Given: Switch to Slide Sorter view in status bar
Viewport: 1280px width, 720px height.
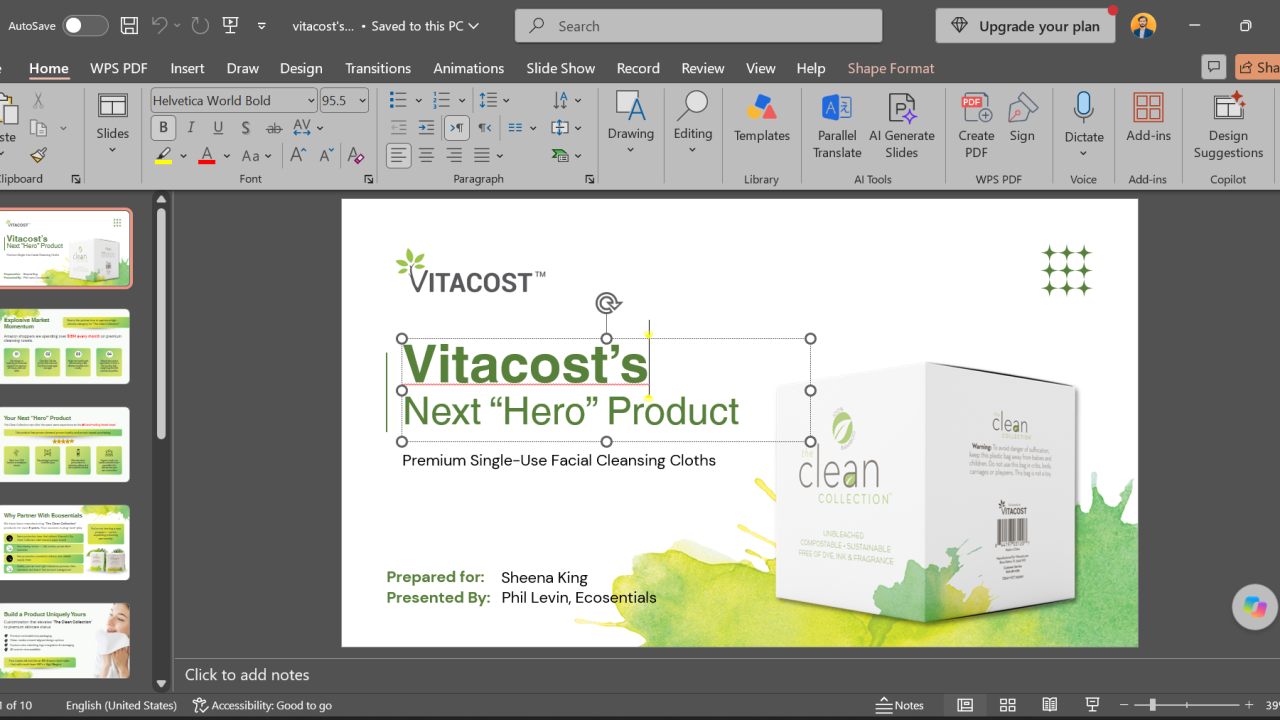Looking at the screenshot, I should click(1007, 705).
